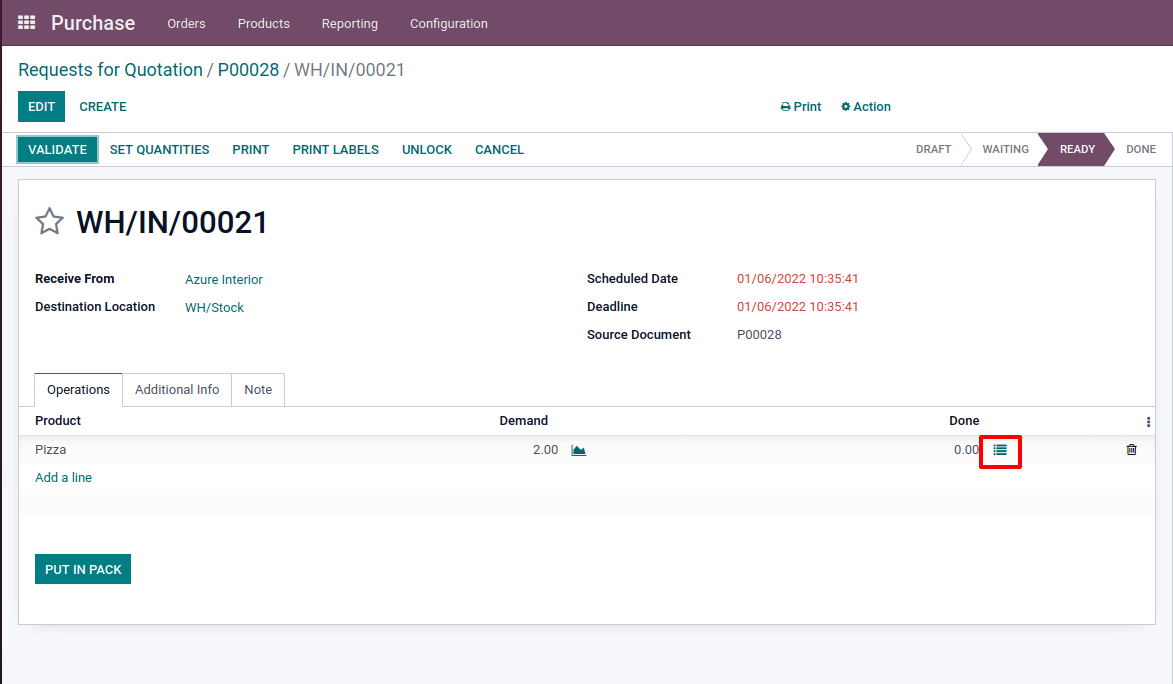Switch to the Note tab

(258, 390)
